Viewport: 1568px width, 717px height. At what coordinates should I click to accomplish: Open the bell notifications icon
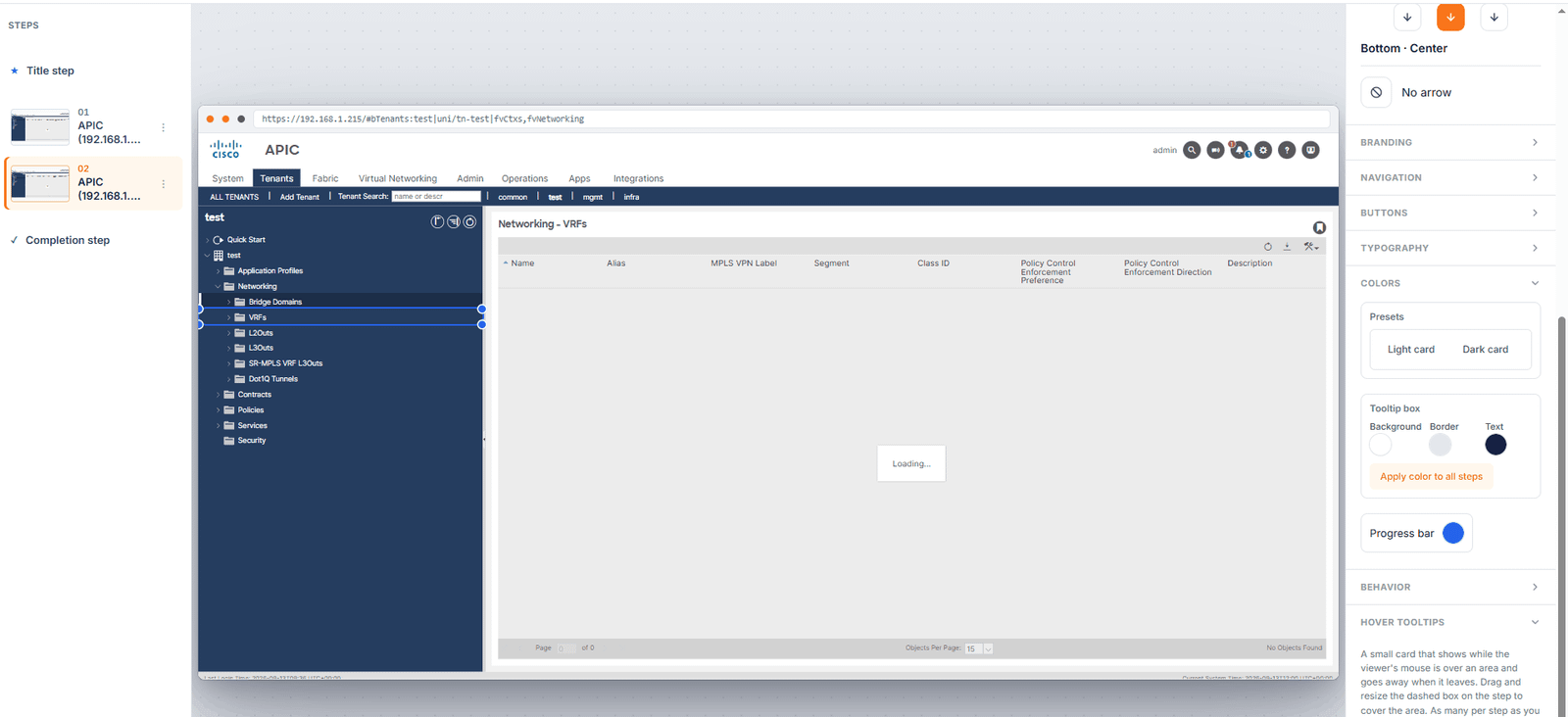[1240, 150]
